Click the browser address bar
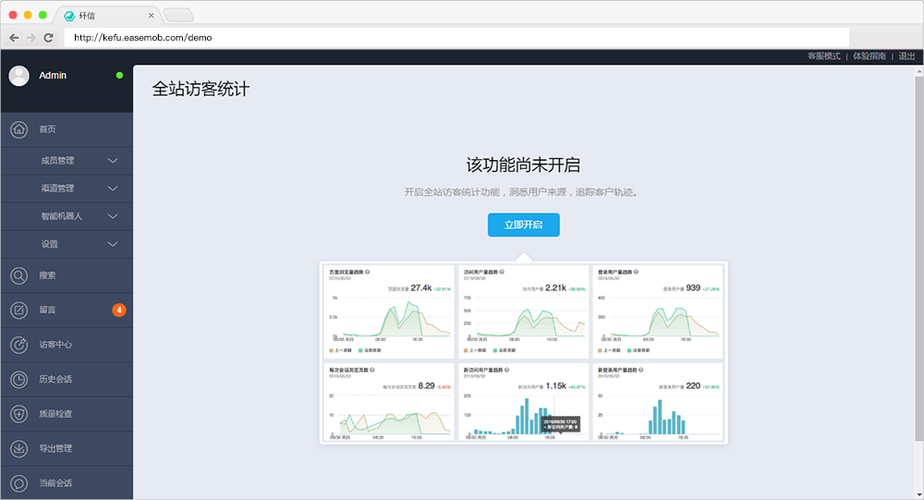The image size is (924, 500). coord(457,38)
